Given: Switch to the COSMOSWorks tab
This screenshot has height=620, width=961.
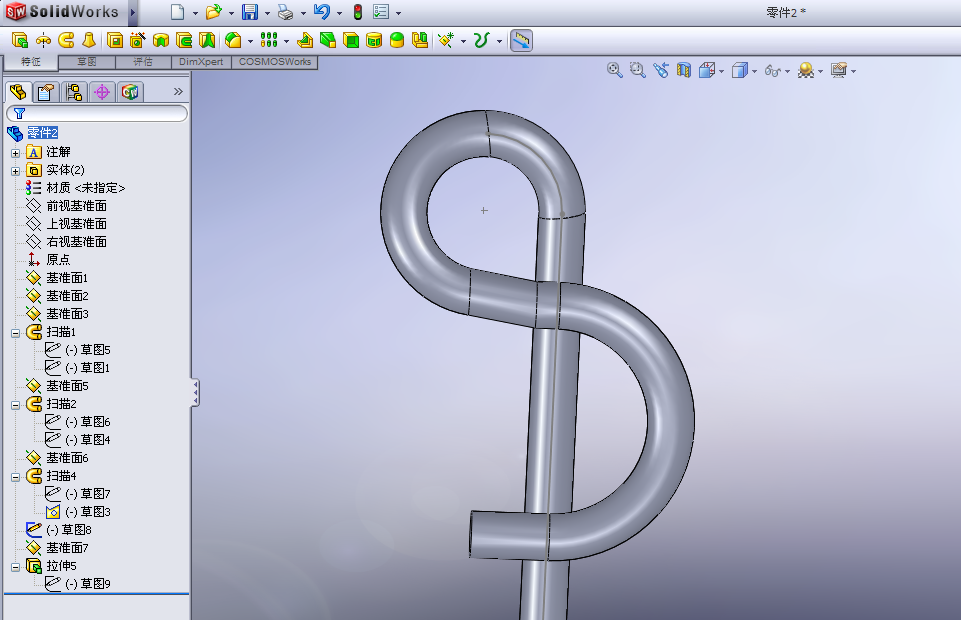Looking at the screenshot, I should [275, 62].
